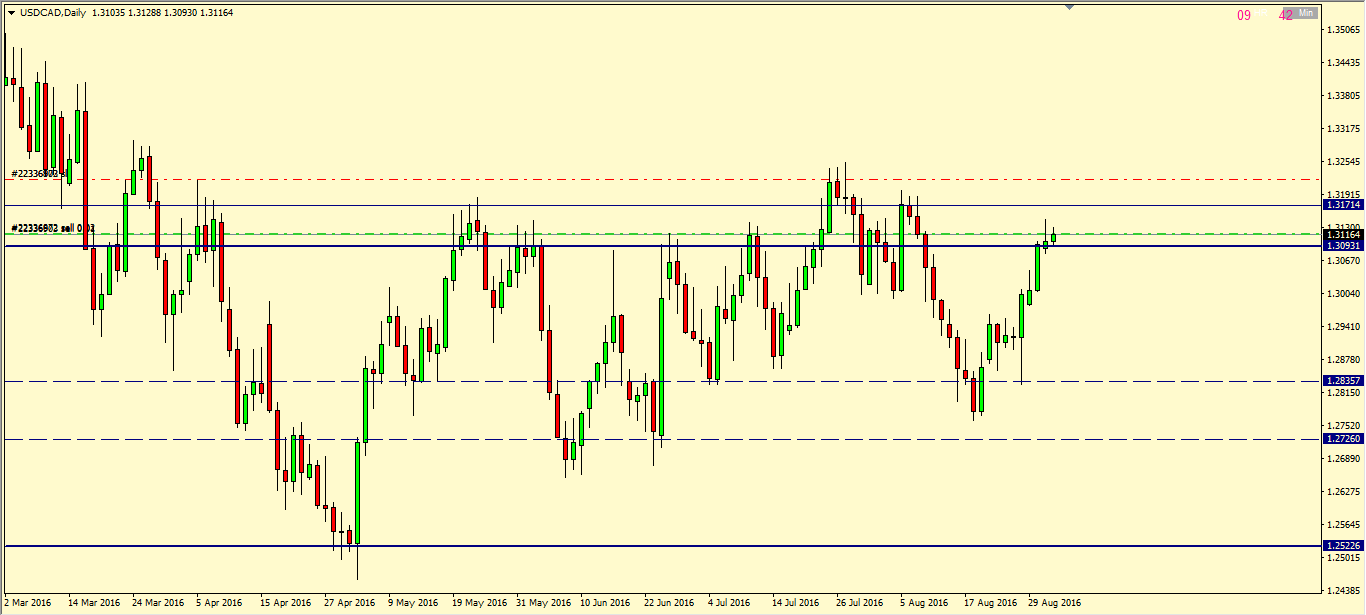Screen dimensions: 1366x615
Task: Click the pink 09 hour counter
Action: click(1244, 15)
